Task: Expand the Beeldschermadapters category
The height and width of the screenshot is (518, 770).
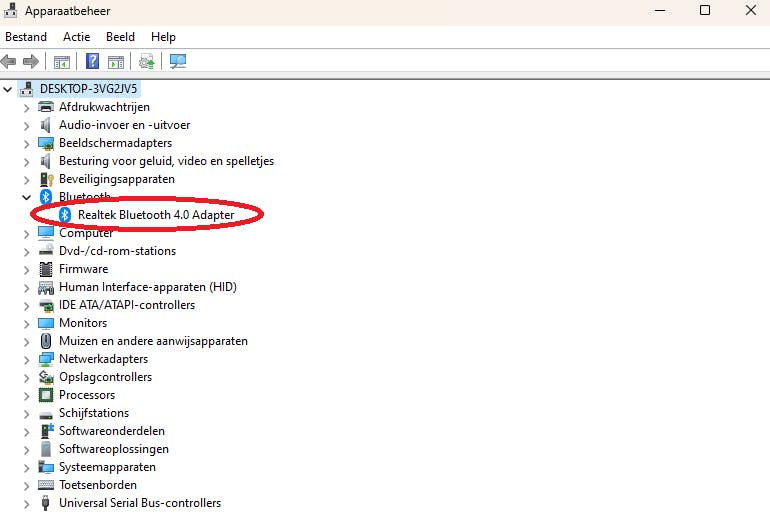Action: [x=27, y=144]
